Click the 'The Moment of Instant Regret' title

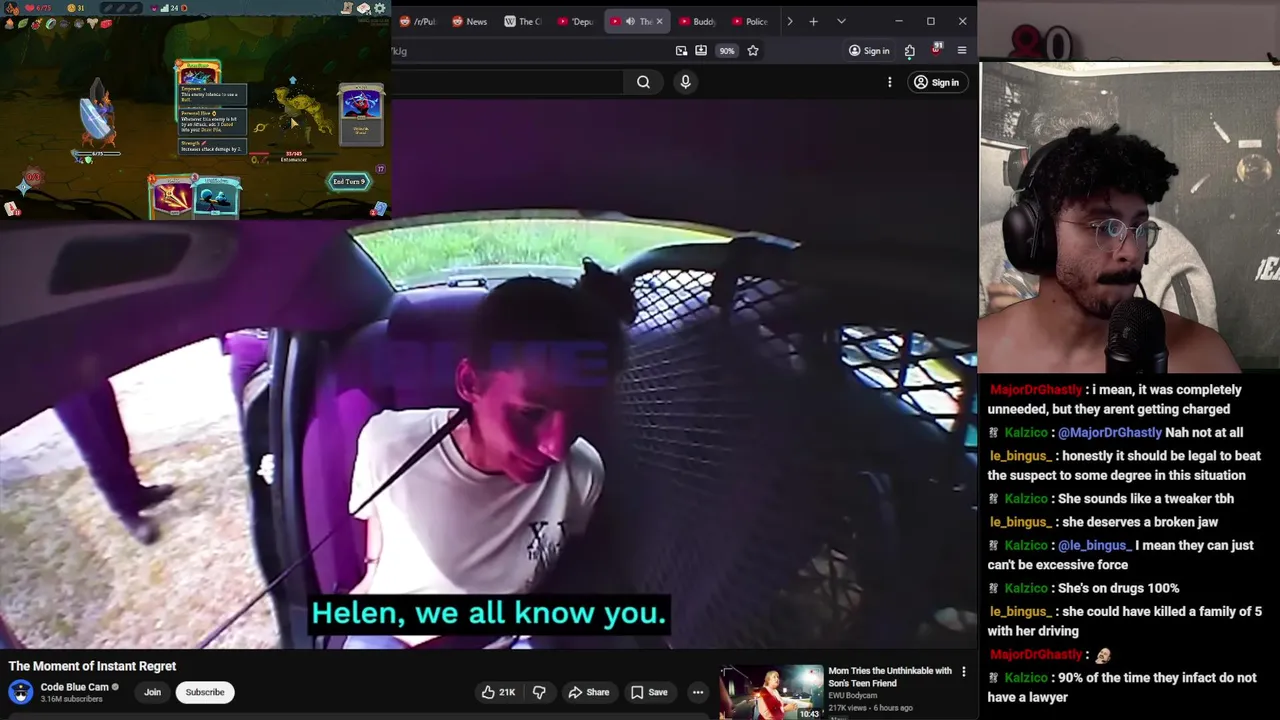92,666
